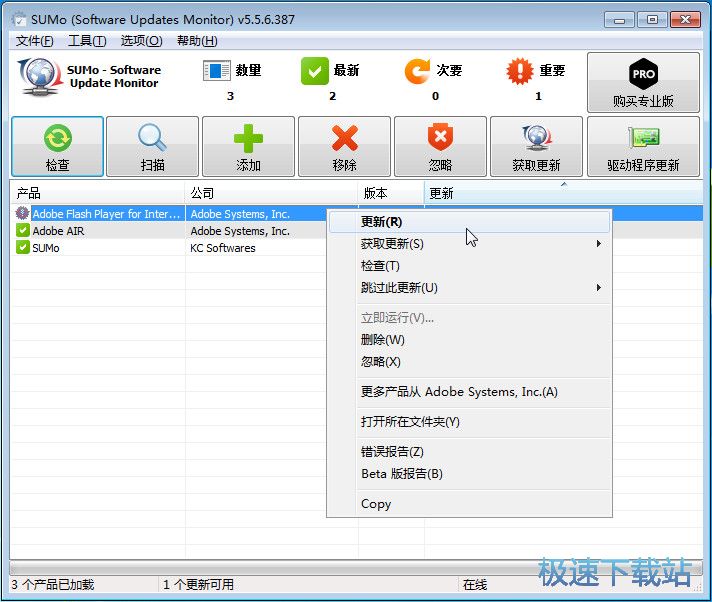
Task: Click the SUMo title bar app icon
Action: tap(19, 20)
